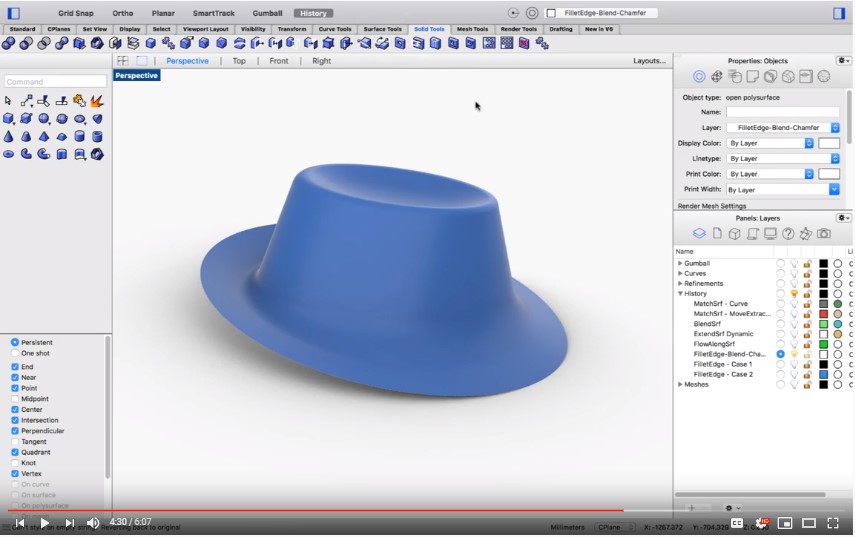Select the Ellipsoid tool
This screenshot has width=855, height=537.
80,118
